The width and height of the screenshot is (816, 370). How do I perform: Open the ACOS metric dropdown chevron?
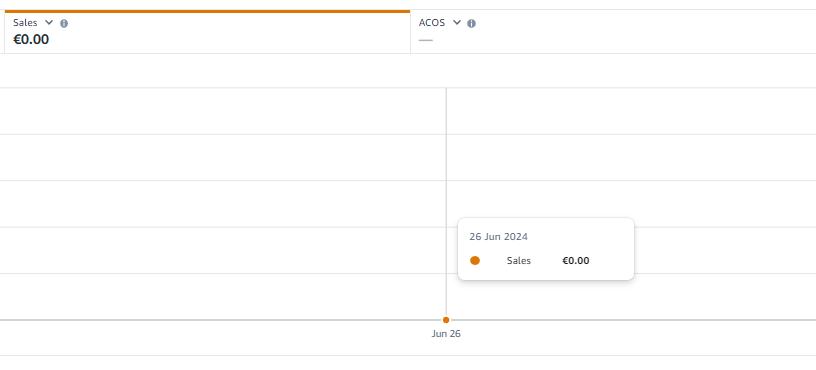tap(457, 23)
